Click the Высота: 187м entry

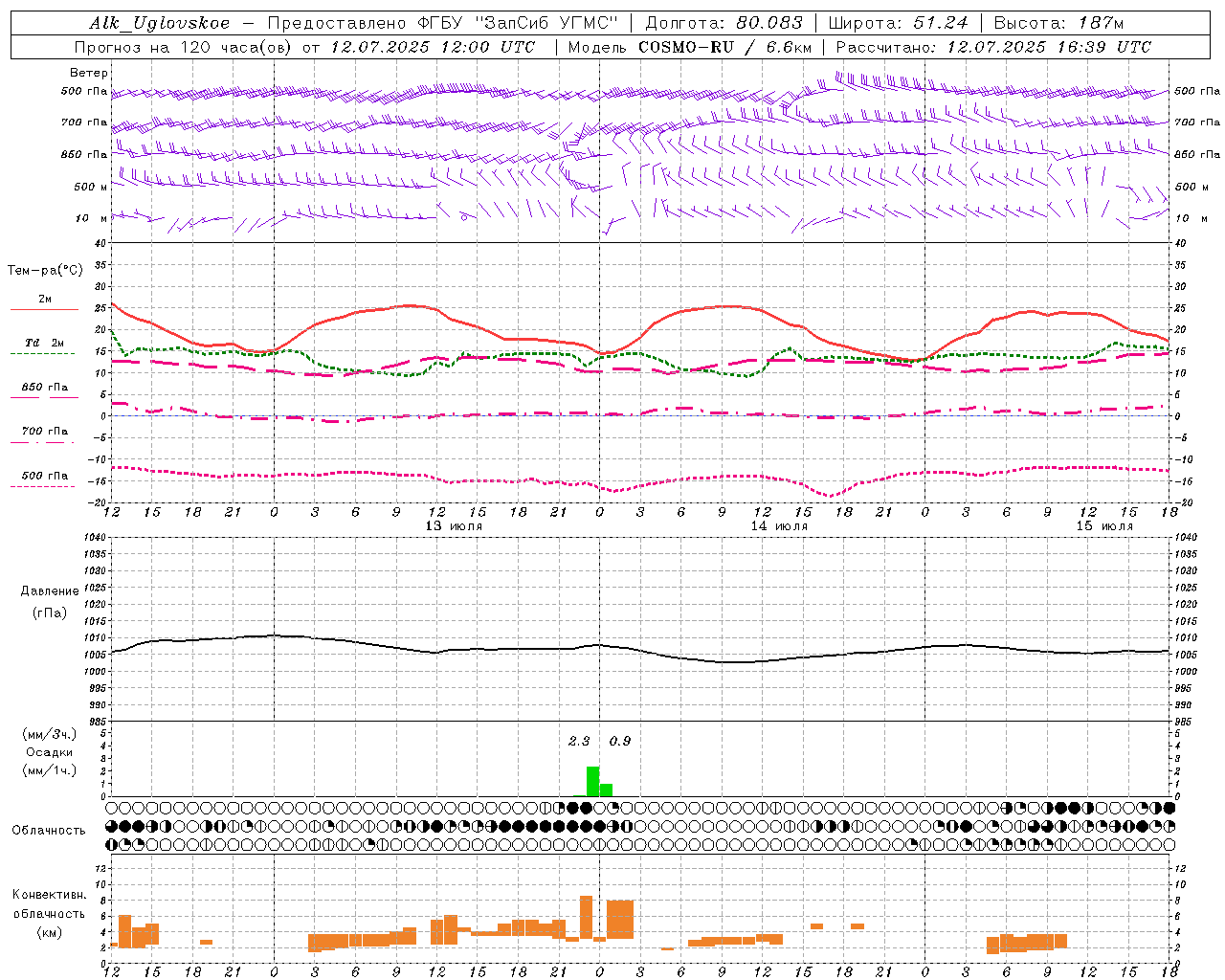(x=1058, y=23)
